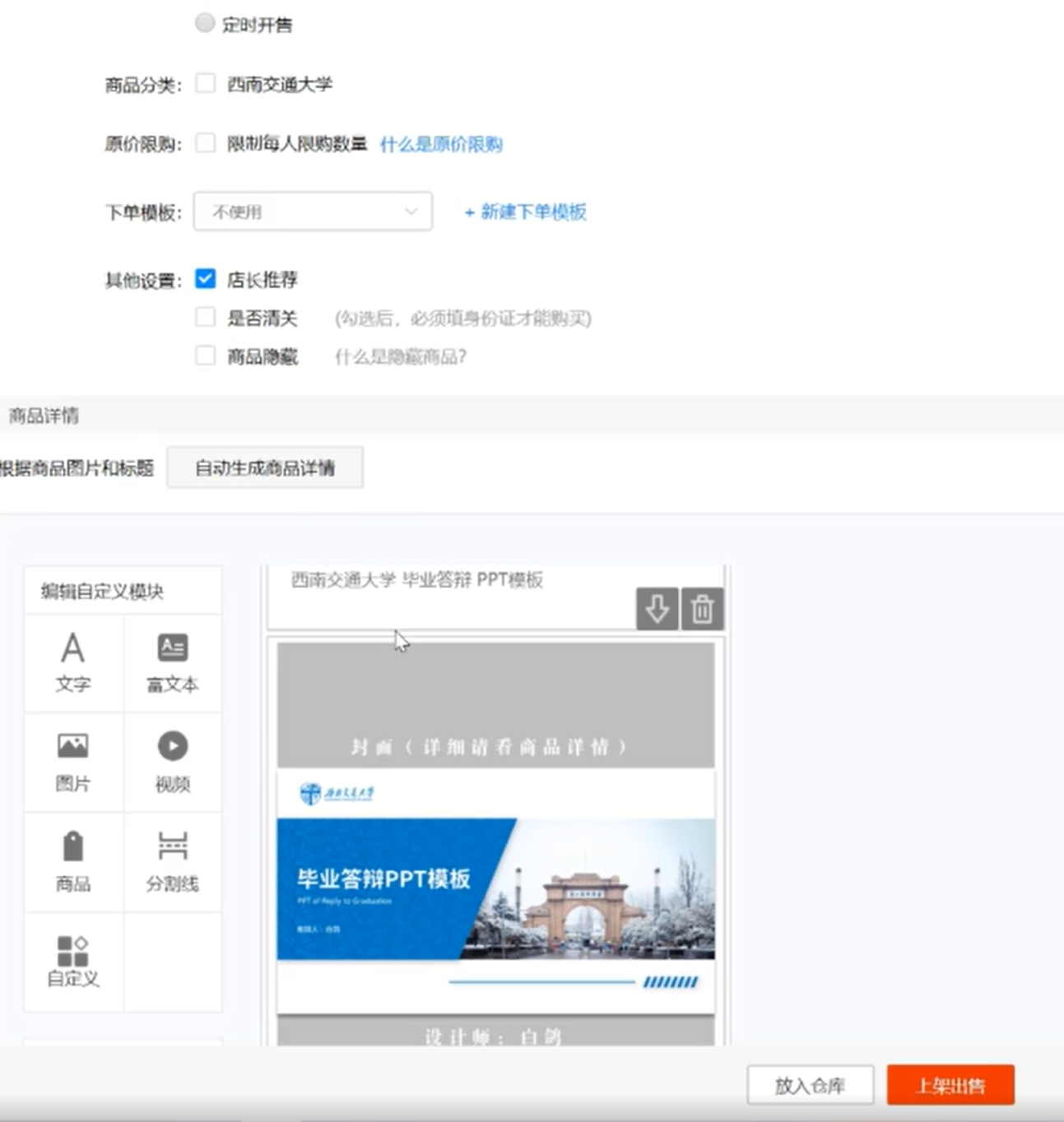This screenshot has width=1064, height=1122.
Task: Insert a 分割线 divider module
Action: [x=173, y=862]
